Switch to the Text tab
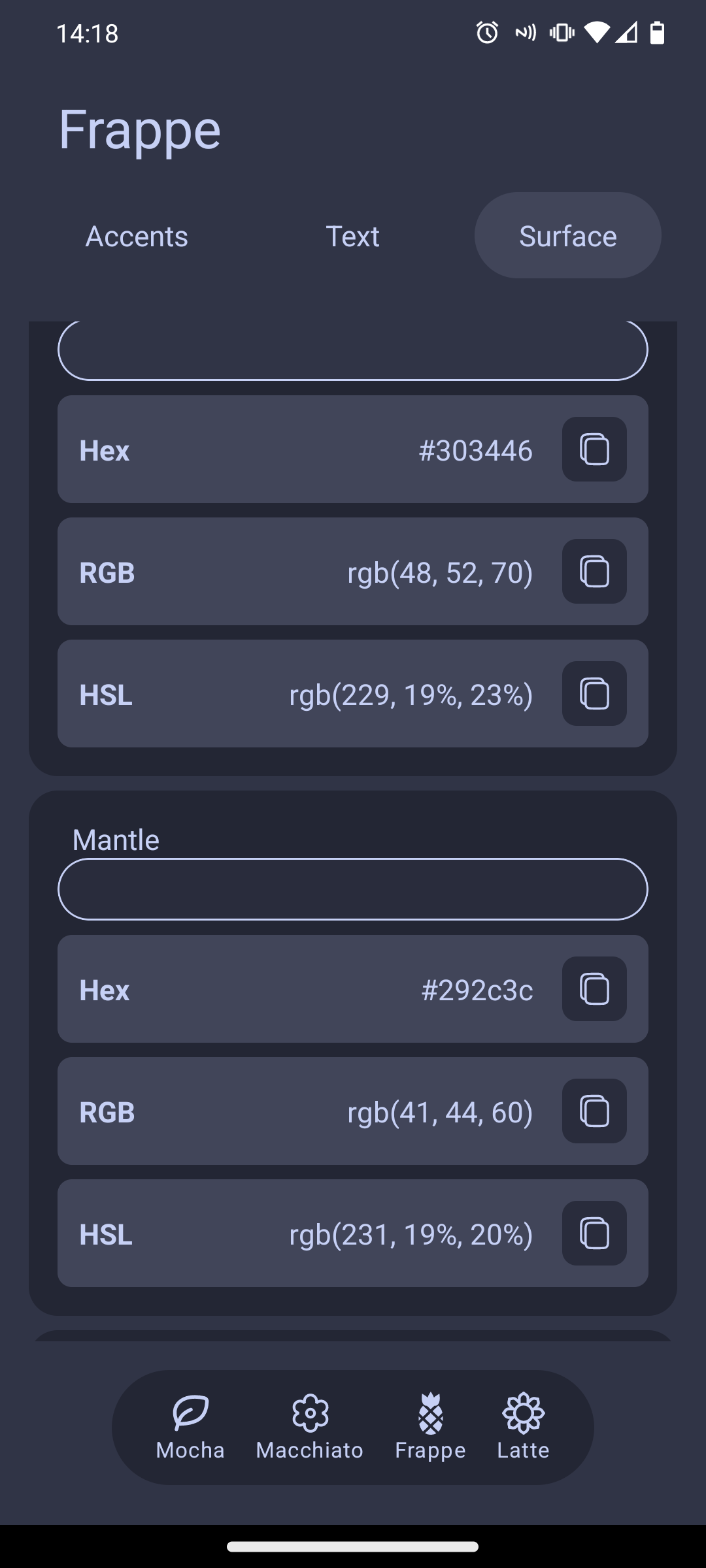 [x=353, y=236]
